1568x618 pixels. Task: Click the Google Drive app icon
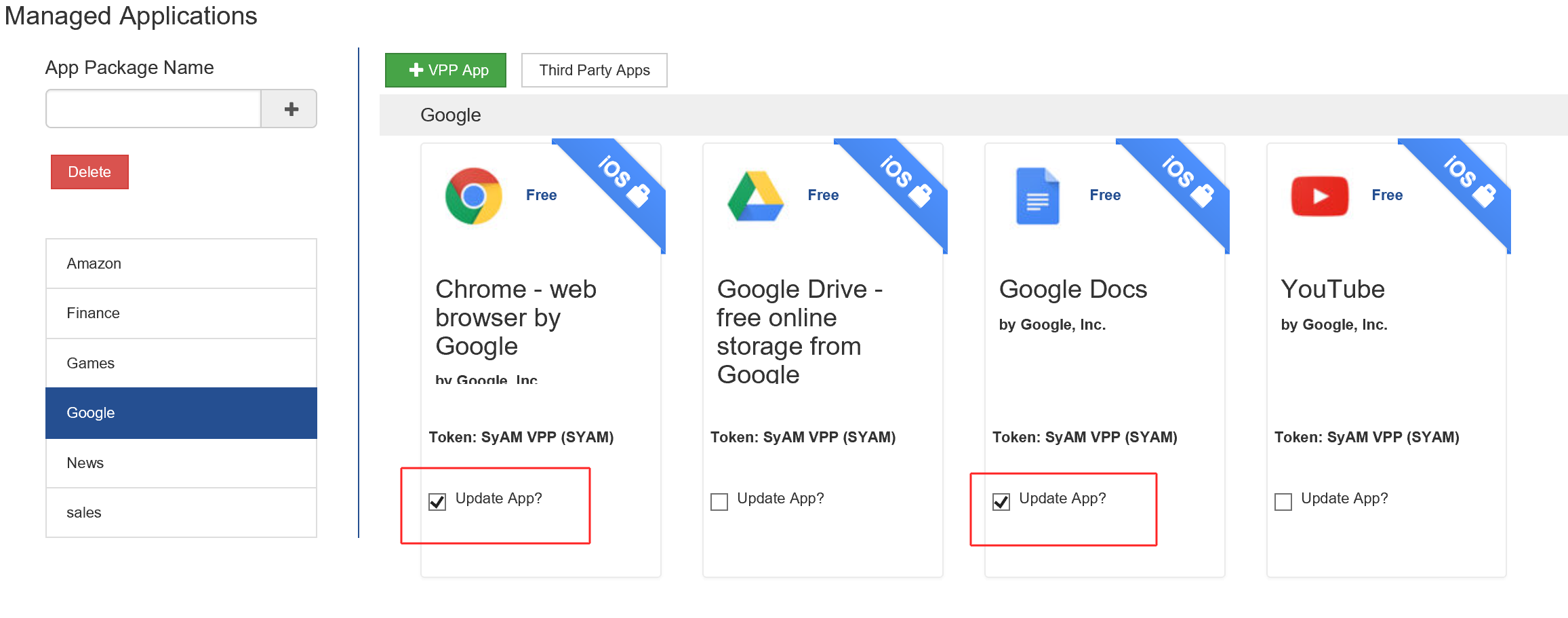(755, 196)
